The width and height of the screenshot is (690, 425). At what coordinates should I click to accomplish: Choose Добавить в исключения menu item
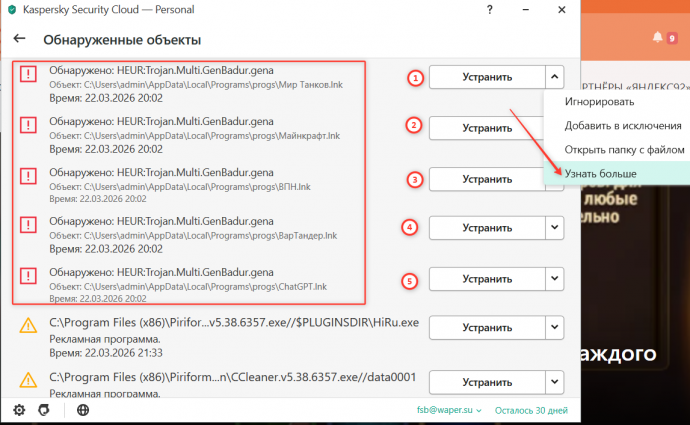614,126
